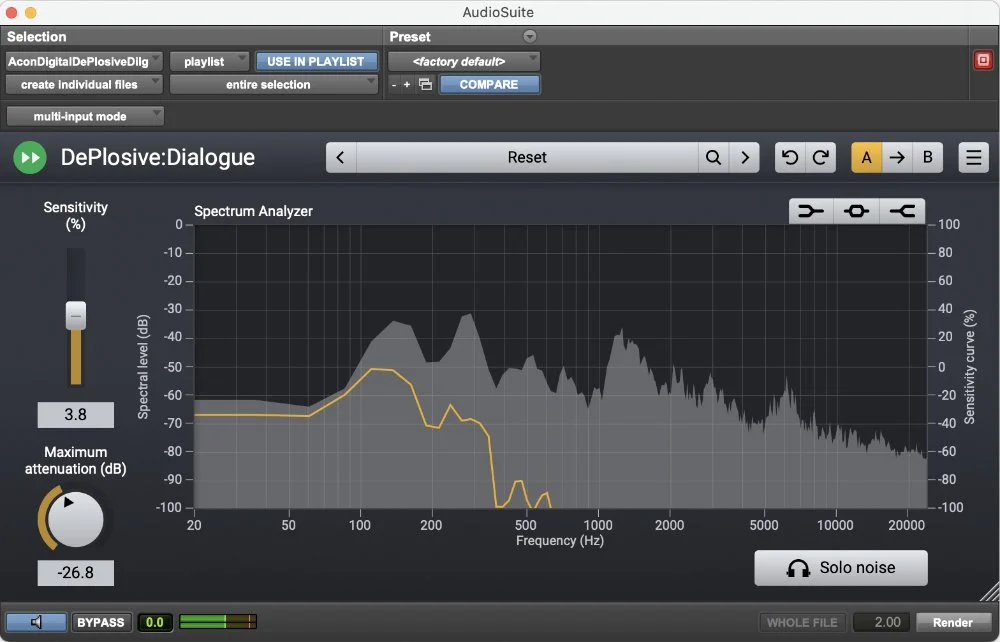Toggle WHOLE FILE processing
This screenshot has height=642, width=1000.
[802, 622]
